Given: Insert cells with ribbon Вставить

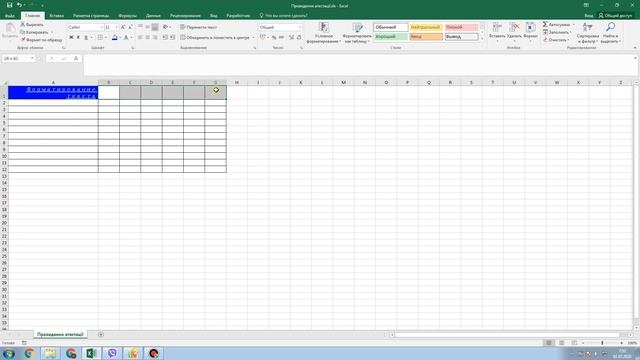Looking at the screenshot, I should (497, 31).
